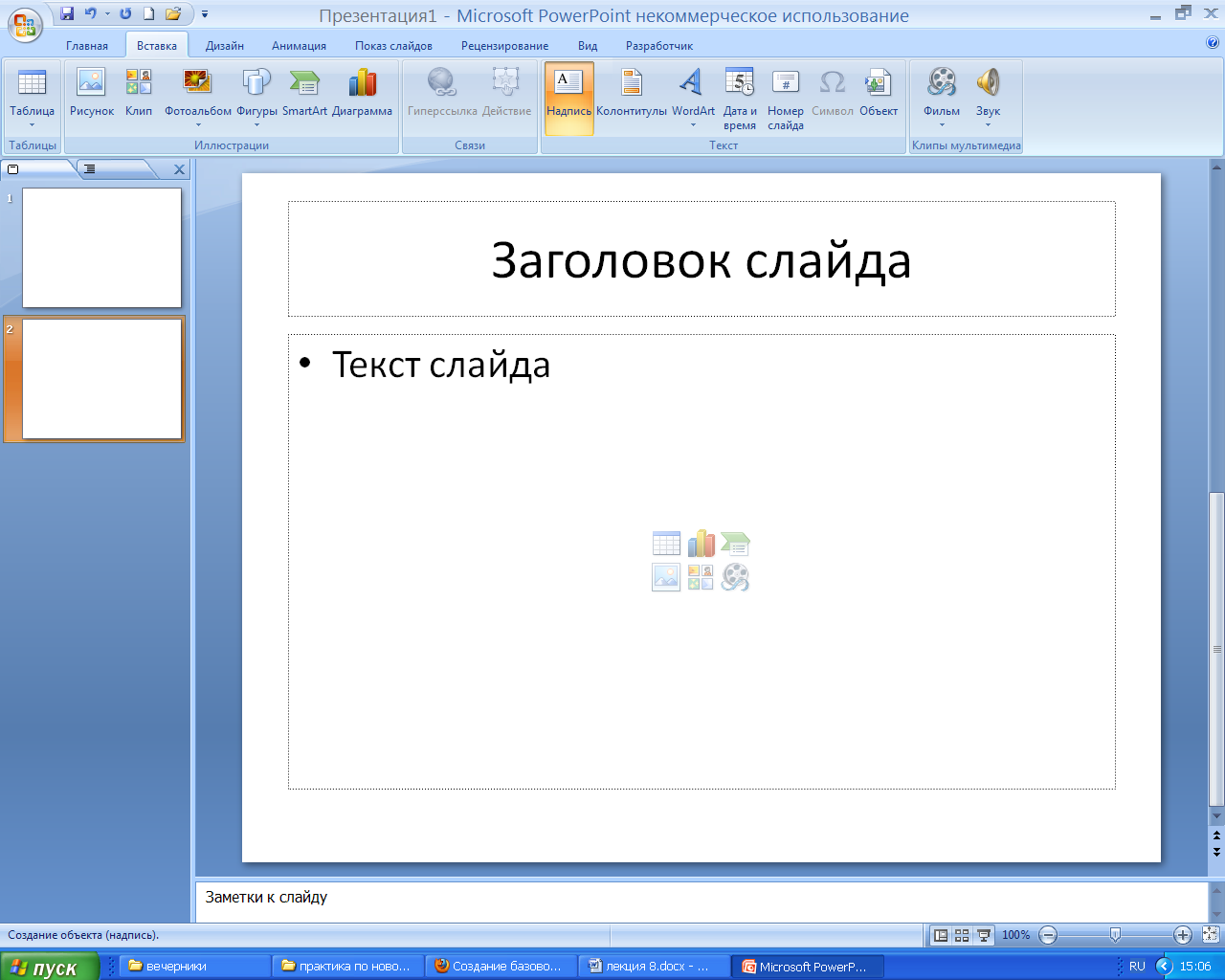Insert table via content placeholder icon
1225x980 pixels.
666,544
